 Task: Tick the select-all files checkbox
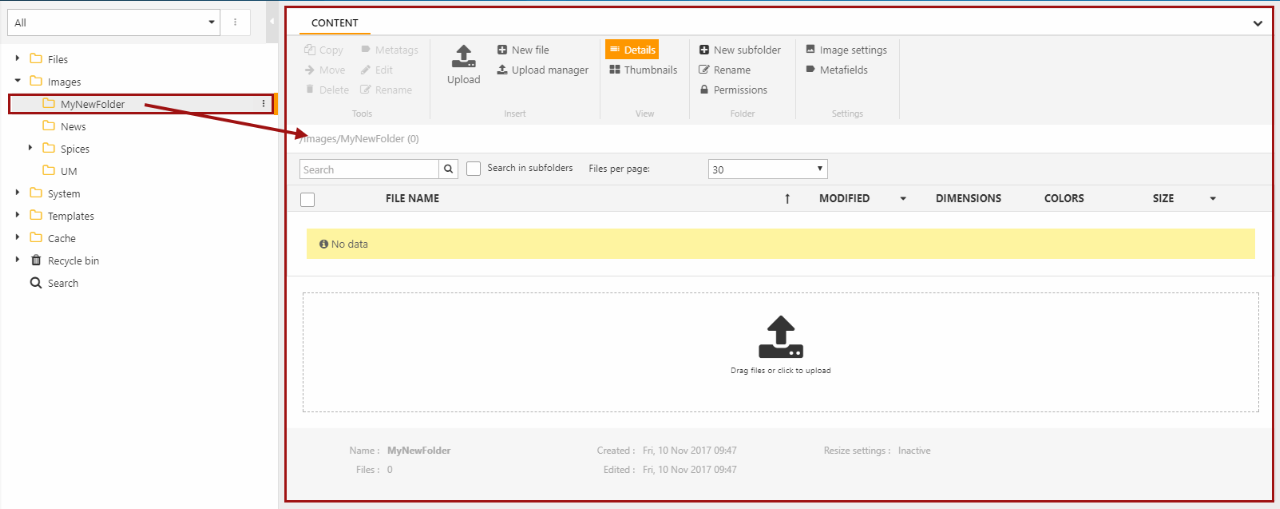[308, 199]
